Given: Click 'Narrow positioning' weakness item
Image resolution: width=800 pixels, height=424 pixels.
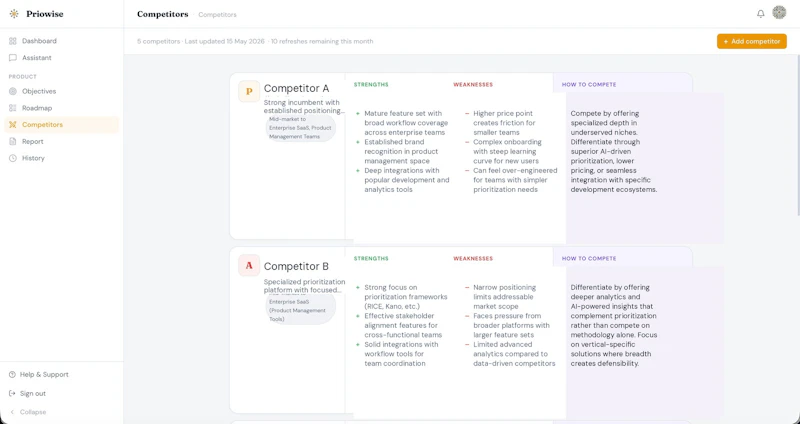Looking at the screenshot, I should 504,297.
